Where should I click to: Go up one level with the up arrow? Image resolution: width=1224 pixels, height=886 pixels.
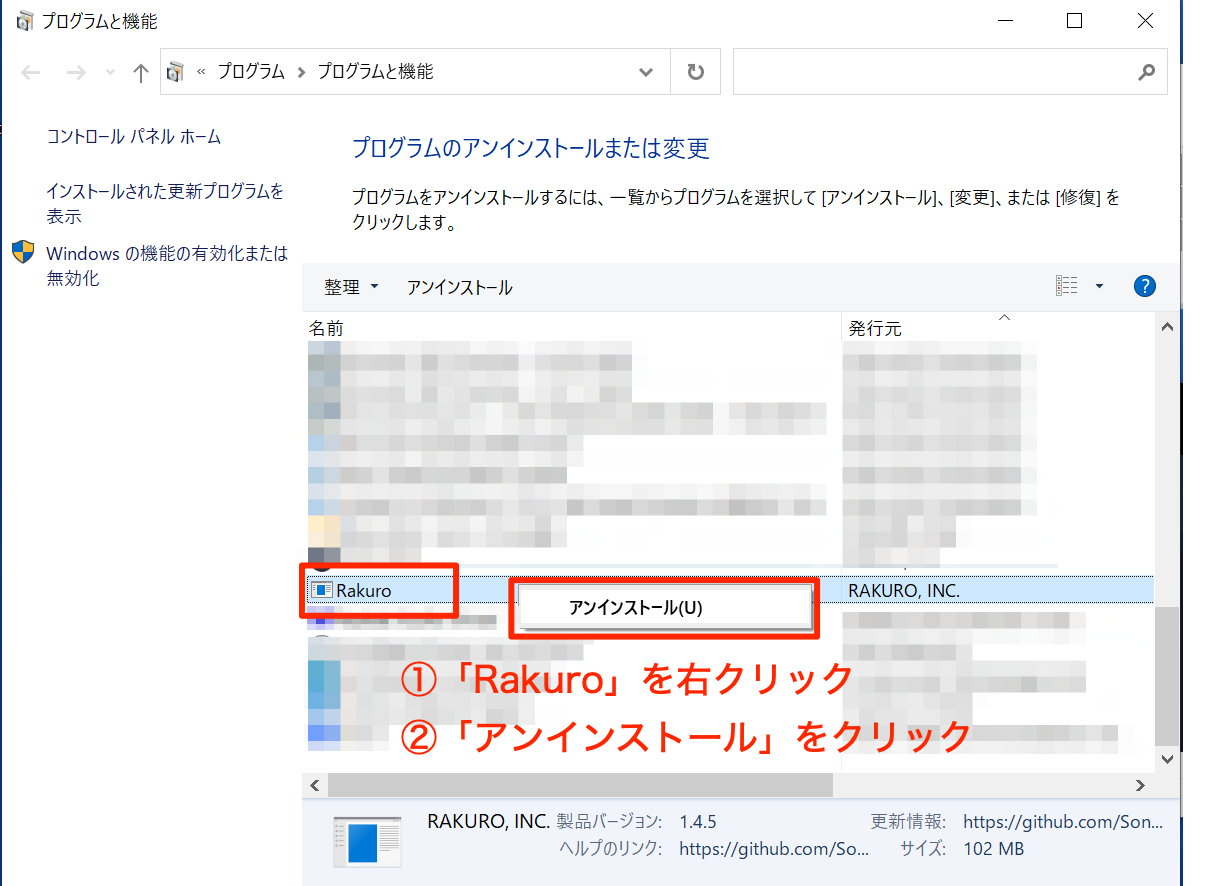pos(141,73)
